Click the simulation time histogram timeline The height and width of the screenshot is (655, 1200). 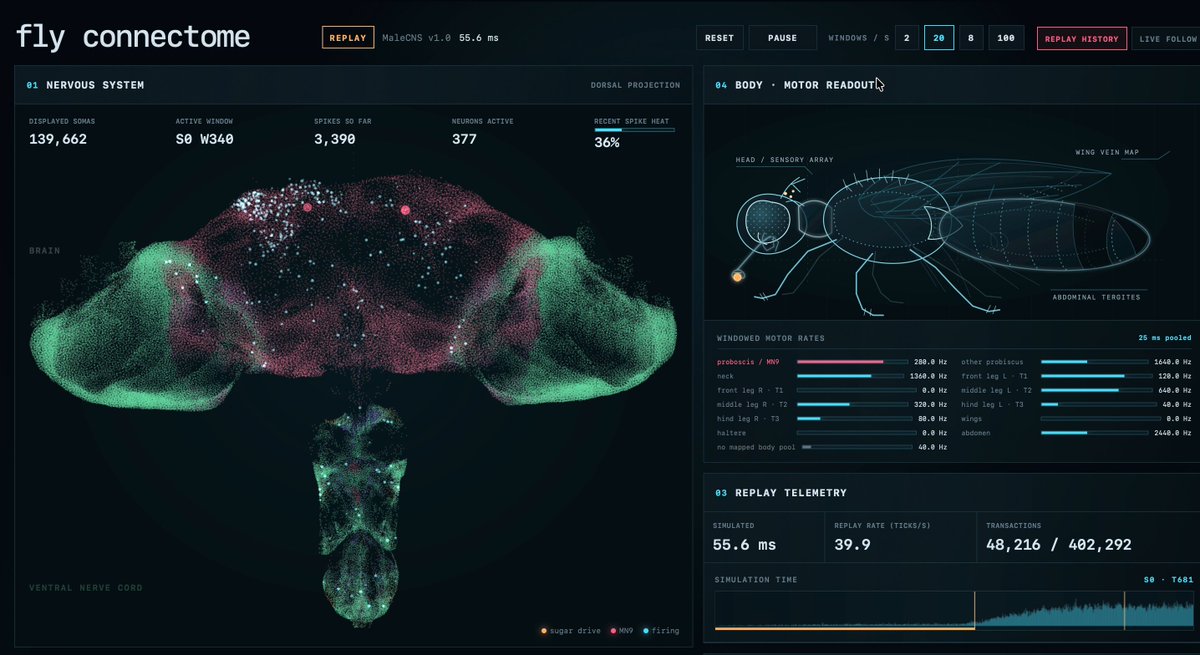coord(953,610)
